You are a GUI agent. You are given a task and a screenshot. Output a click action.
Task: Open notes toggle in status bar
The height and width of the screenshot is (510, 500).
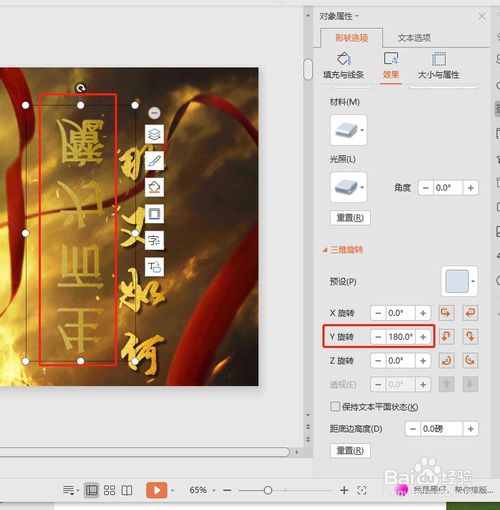[x=70, y=490]
